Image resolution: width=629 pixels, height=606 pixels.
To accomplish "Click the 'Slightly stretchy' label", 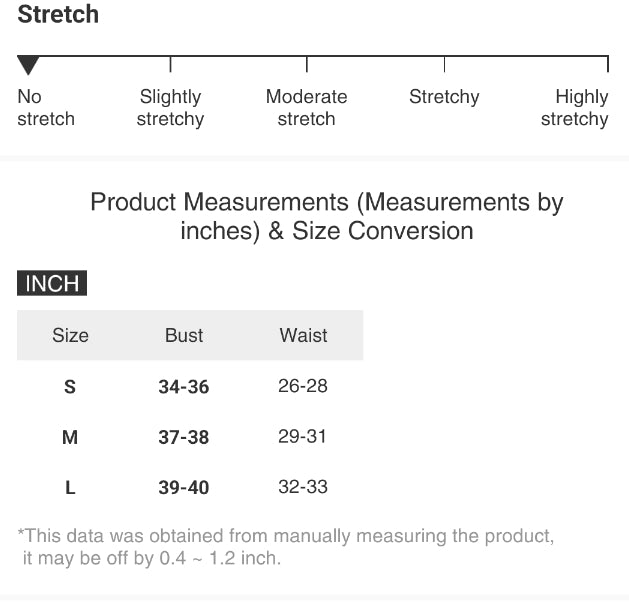I will pos(170,108).
